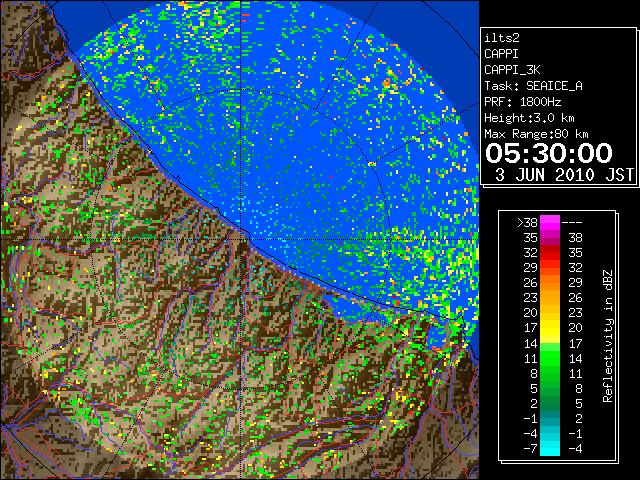Click the 'Task: SEAICE_A' line
Screen dimensions: 640x480
(533, 86)
